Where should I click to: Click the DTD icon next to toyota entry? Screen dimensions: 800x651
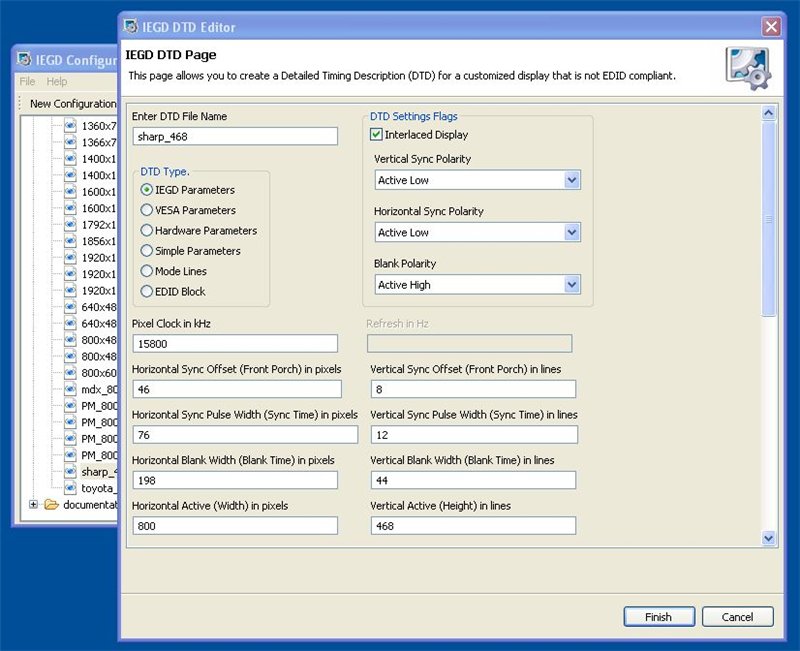[x=70, y=488]
